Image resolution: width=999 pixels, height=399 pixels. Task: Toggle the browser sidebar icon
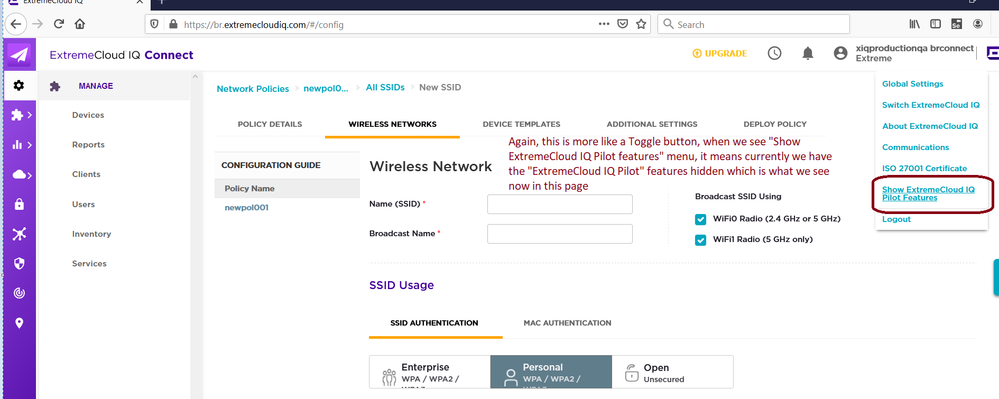pos(935,24)
